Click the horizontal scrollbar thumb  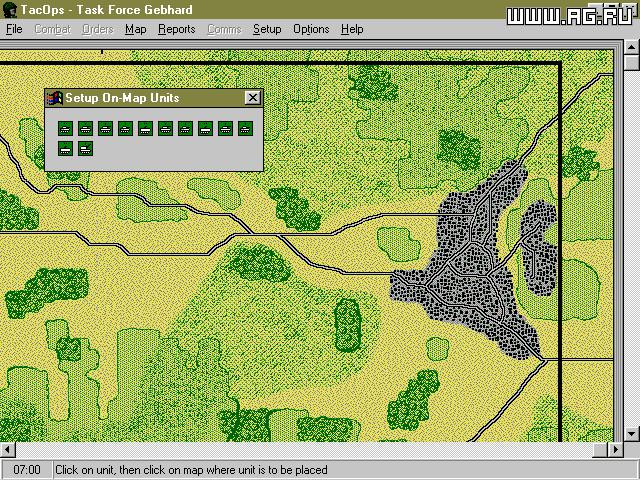600,450
